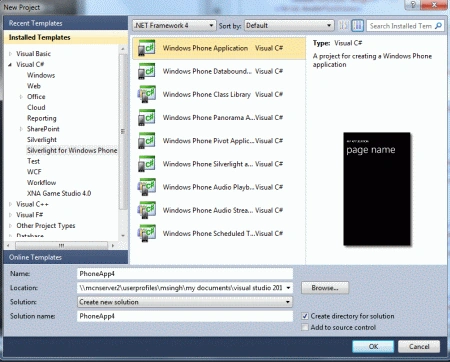Expand the Other Project Types node

tap(10, 226)
